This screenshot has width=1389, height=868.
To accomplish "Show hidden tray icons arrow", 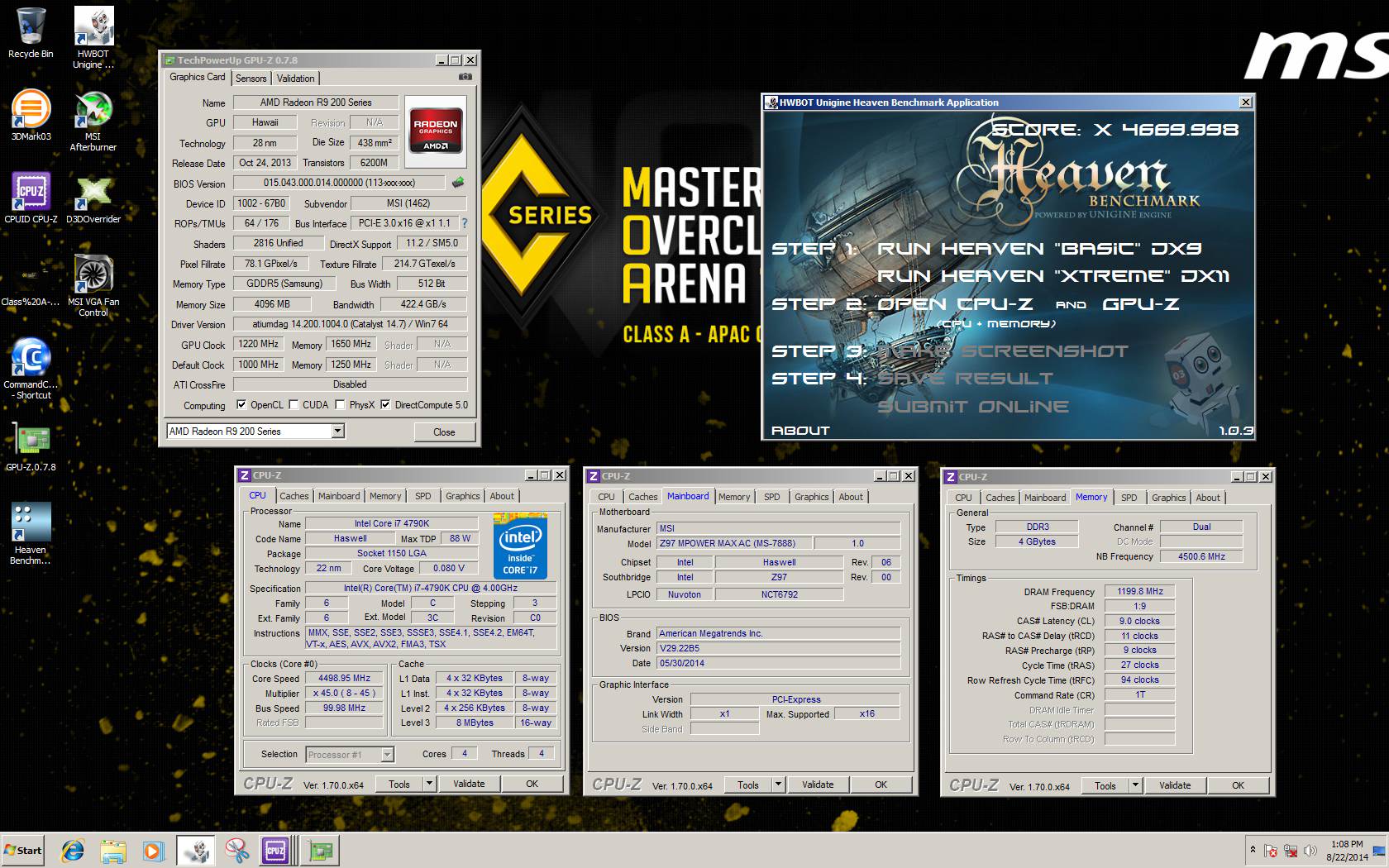I will (1253, 849).
